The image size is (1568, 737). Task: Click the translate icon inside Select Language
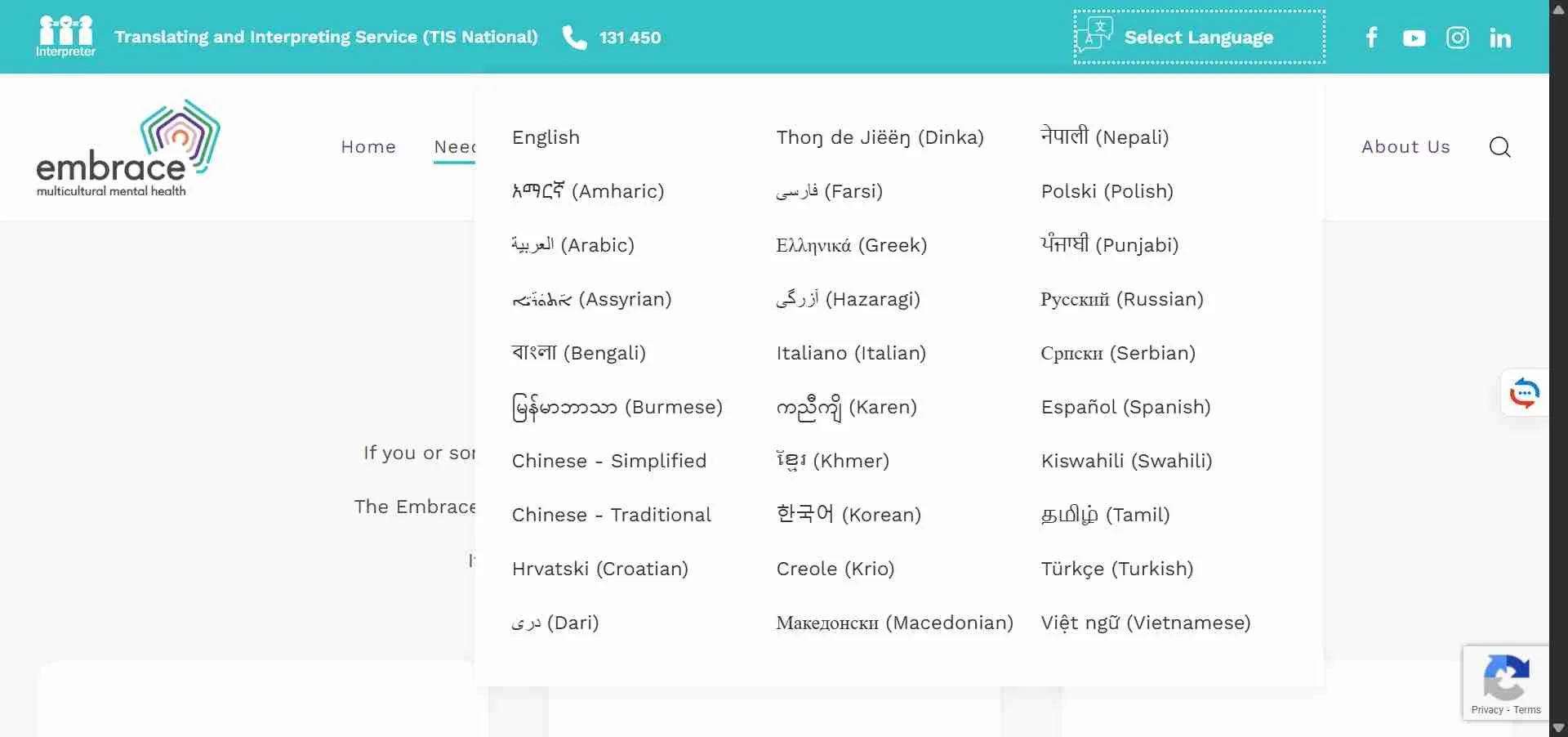click(1094, 34)
